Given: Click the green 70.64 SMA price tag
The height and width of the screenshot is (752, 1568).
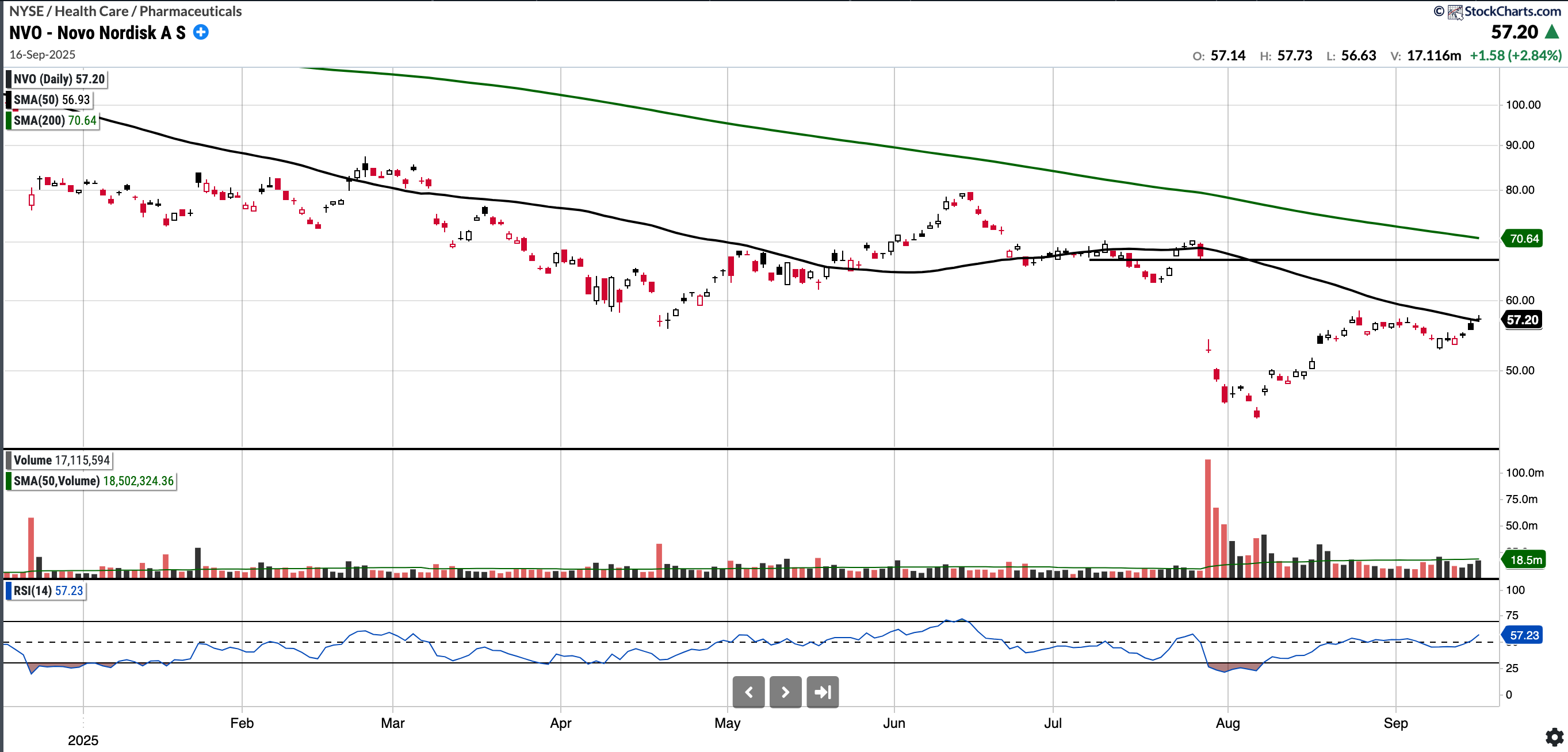Looking at the screenshot, I should point(1524,239).
